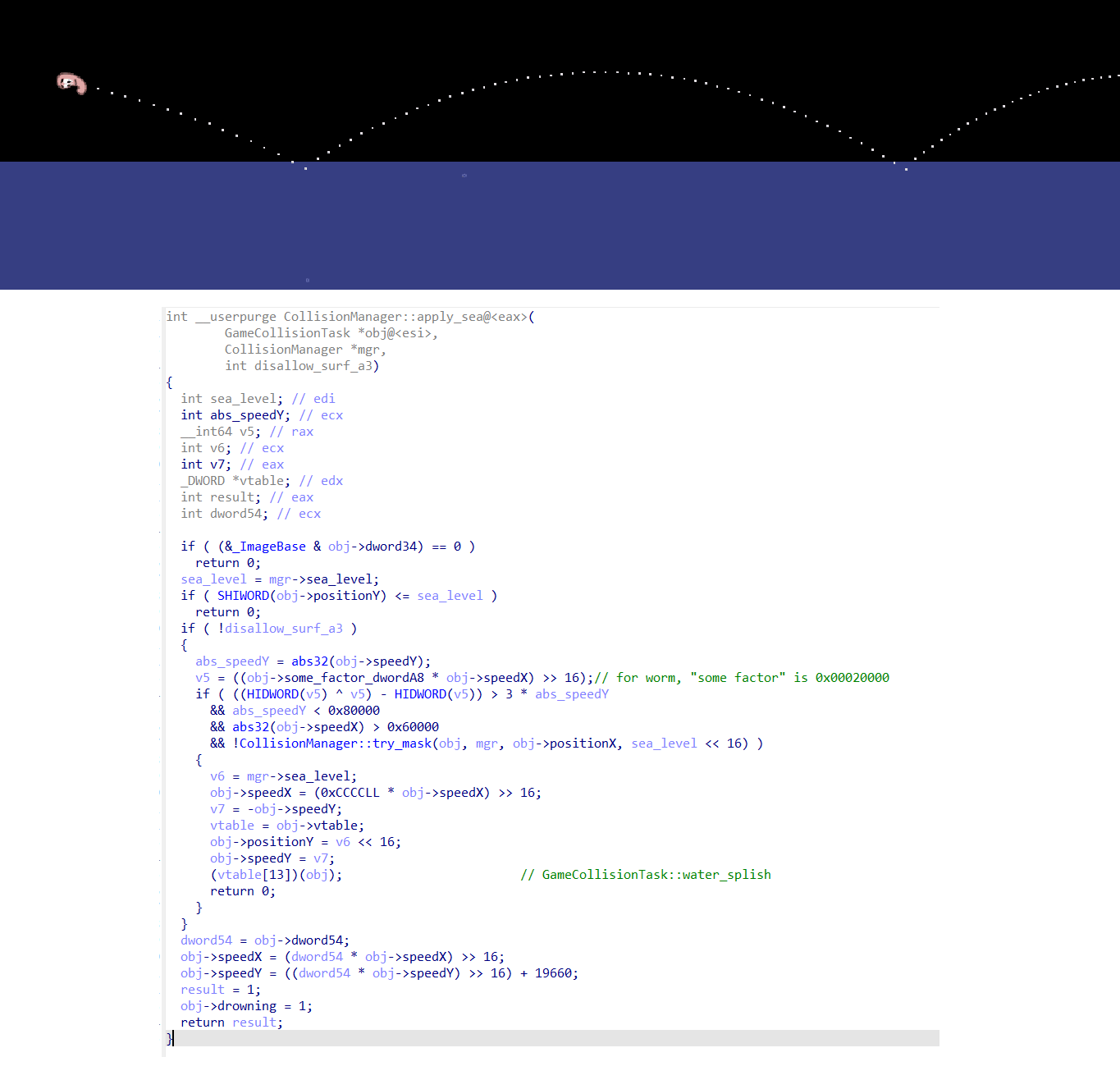Click the '(vtable[13])(obj);' call

point(277,875)
